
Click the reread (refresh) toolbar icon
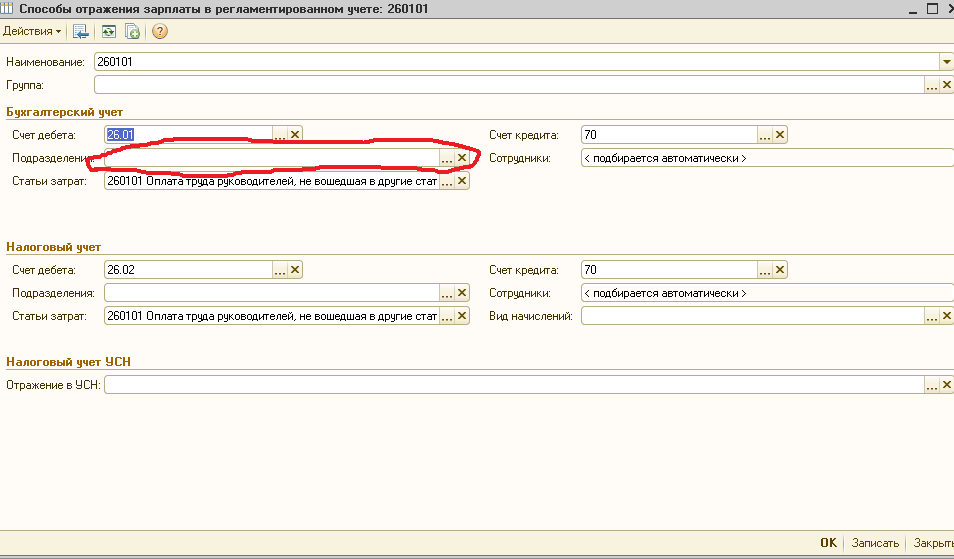pyautogui.click(x=108, y=32)
